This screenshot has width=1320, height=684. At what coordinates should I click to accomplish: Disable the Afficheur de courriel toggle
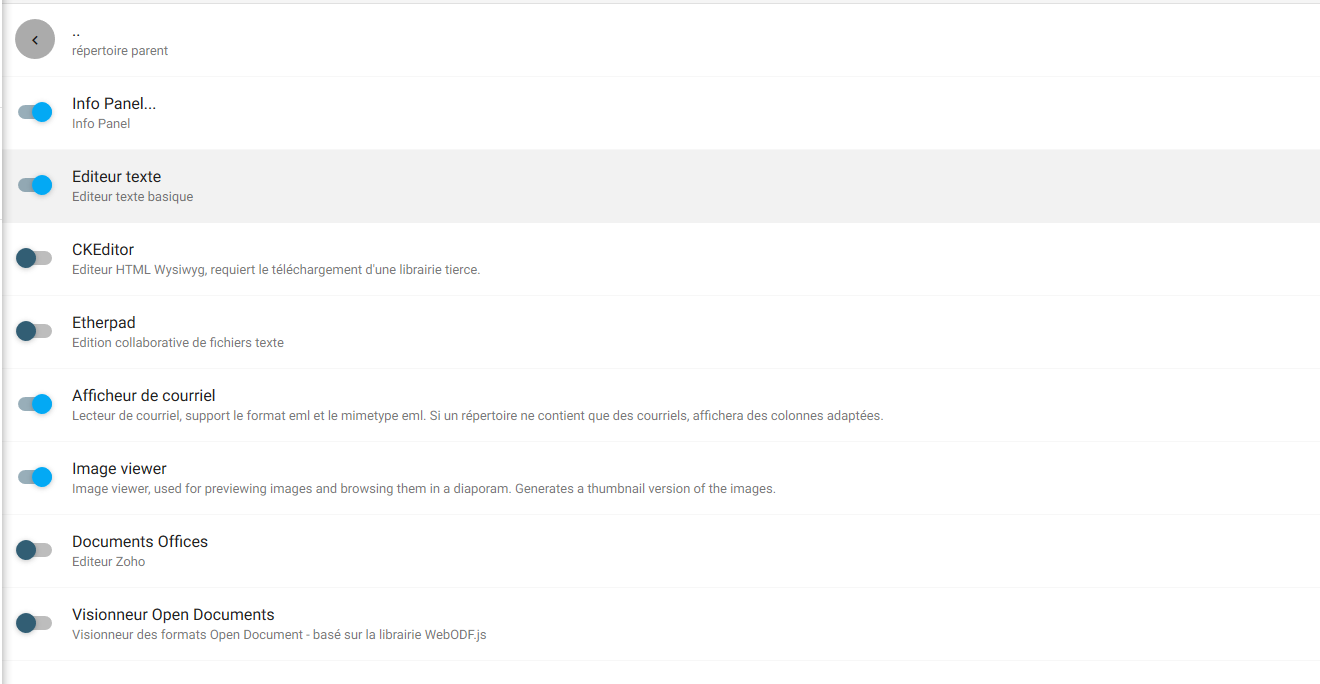35,404
